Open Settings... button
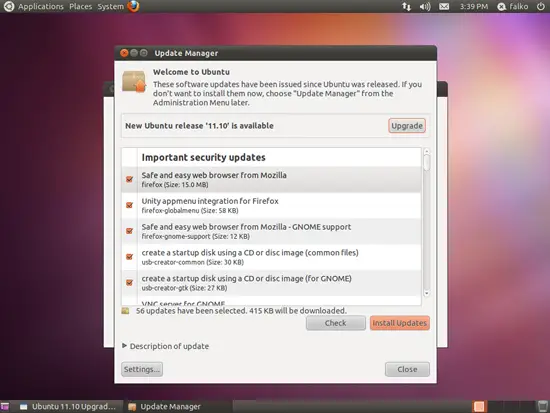 point(142,369)
